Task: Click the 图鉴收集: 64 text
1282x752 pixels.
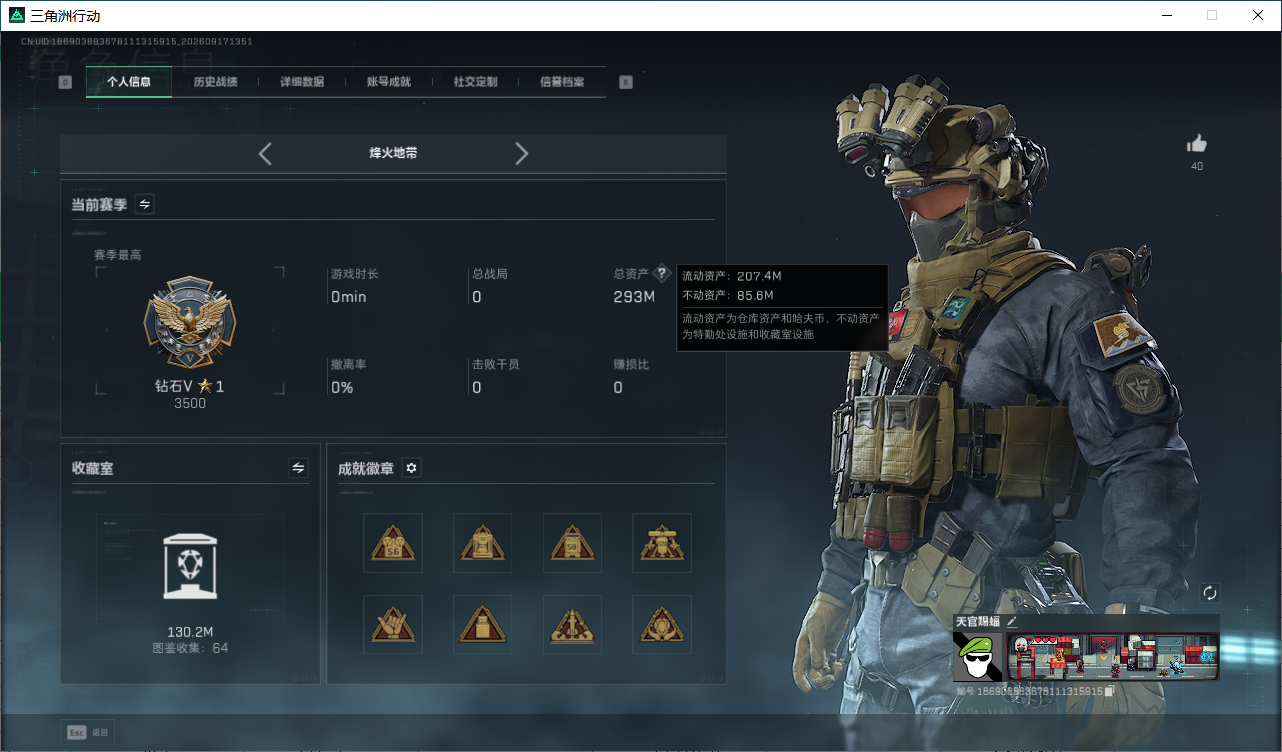Action: coord(190,648)
